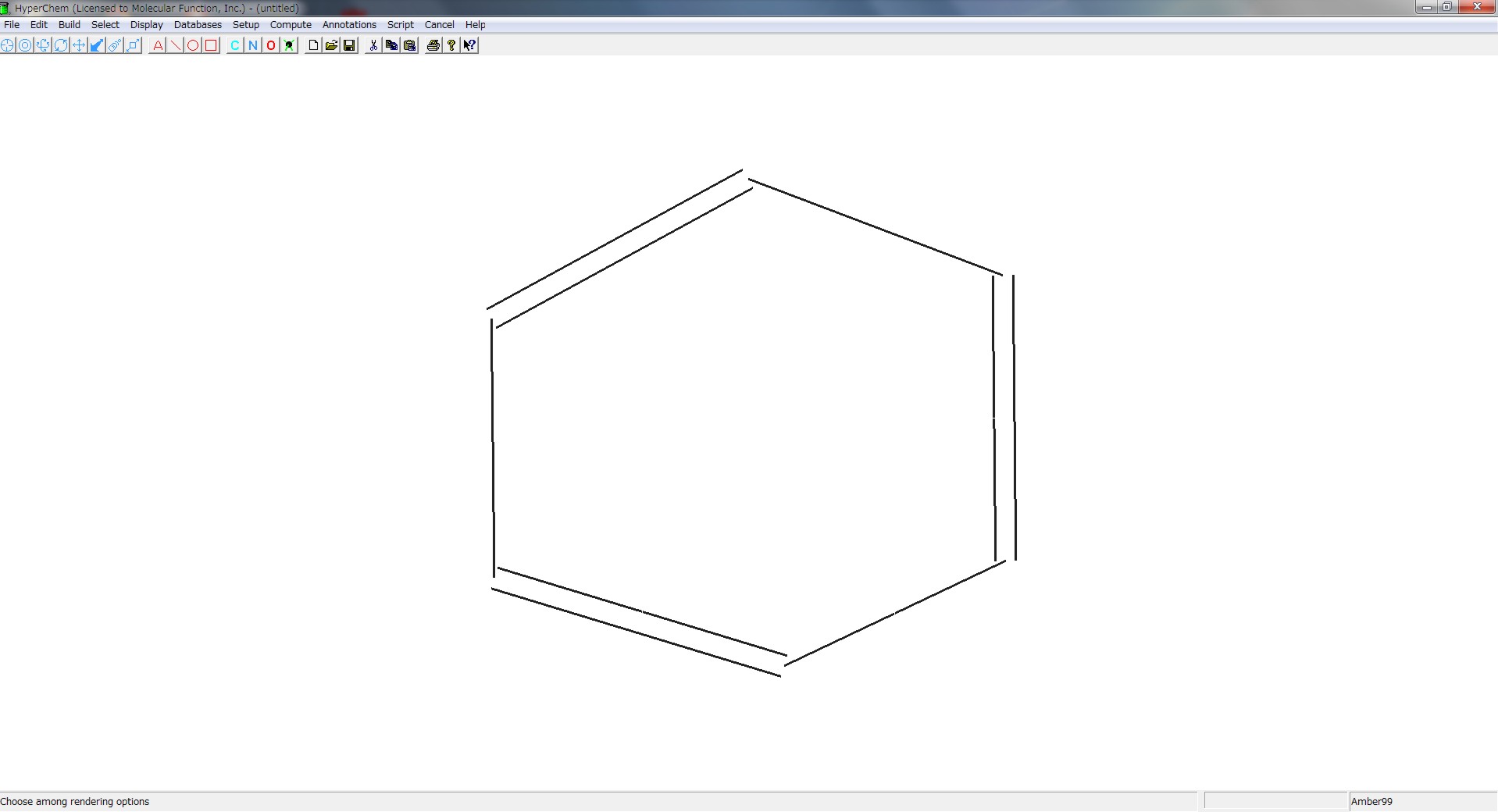The image size is (1498, 812).
Task: Set default element to Carbon (C)
Action: point(235,45)
